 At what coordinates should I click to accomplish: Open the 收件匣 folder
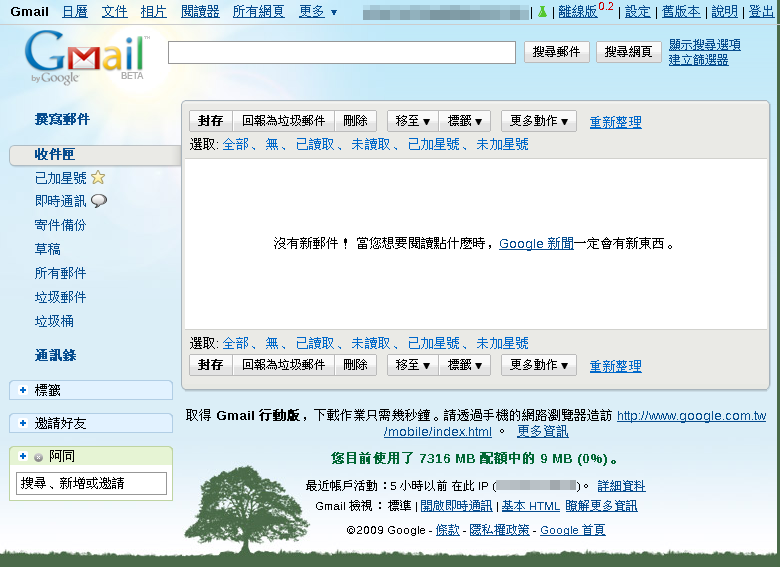click(55, 155)
